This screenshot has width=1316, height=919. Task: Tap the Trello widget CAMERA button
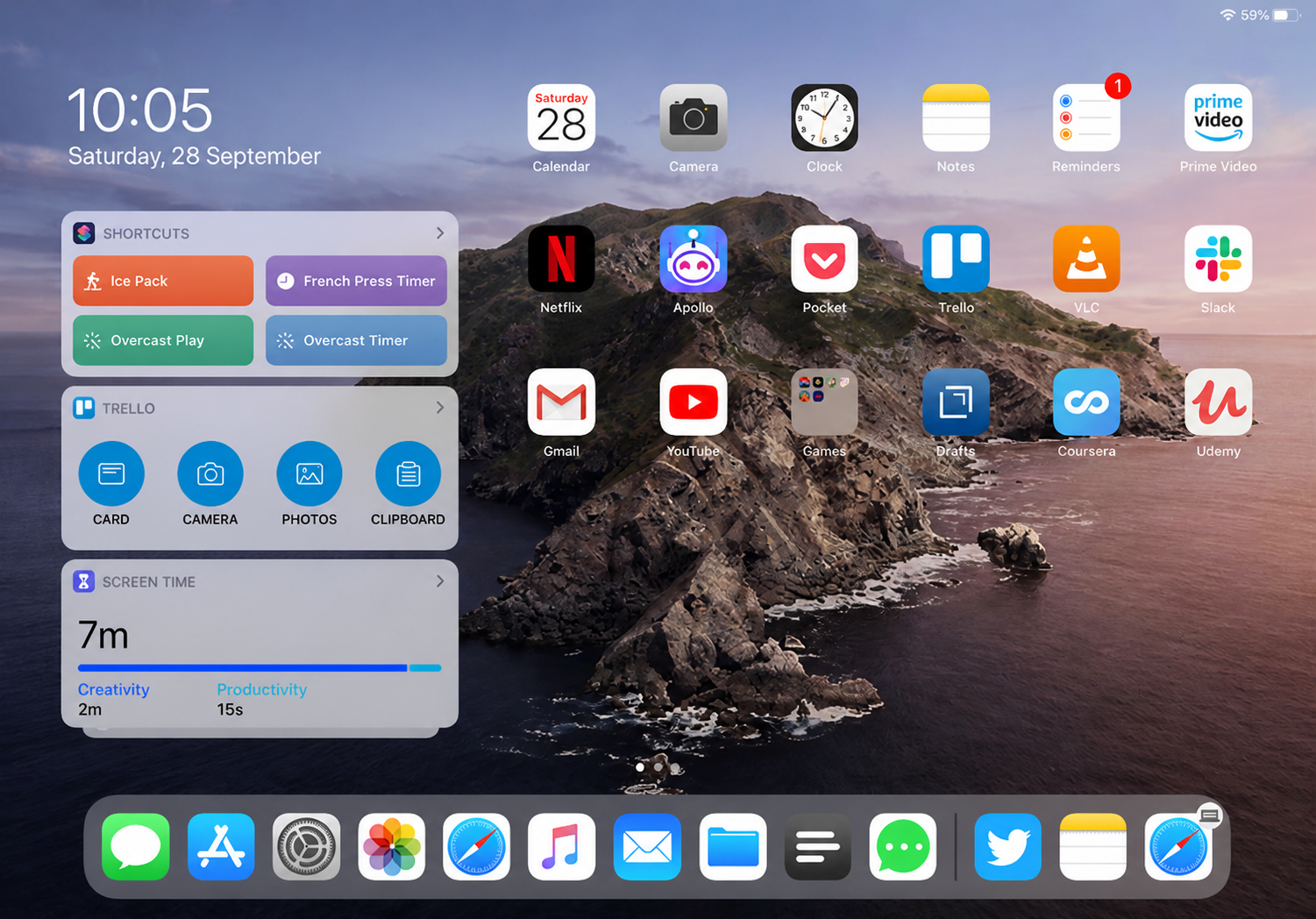click(x=210, y=474)
